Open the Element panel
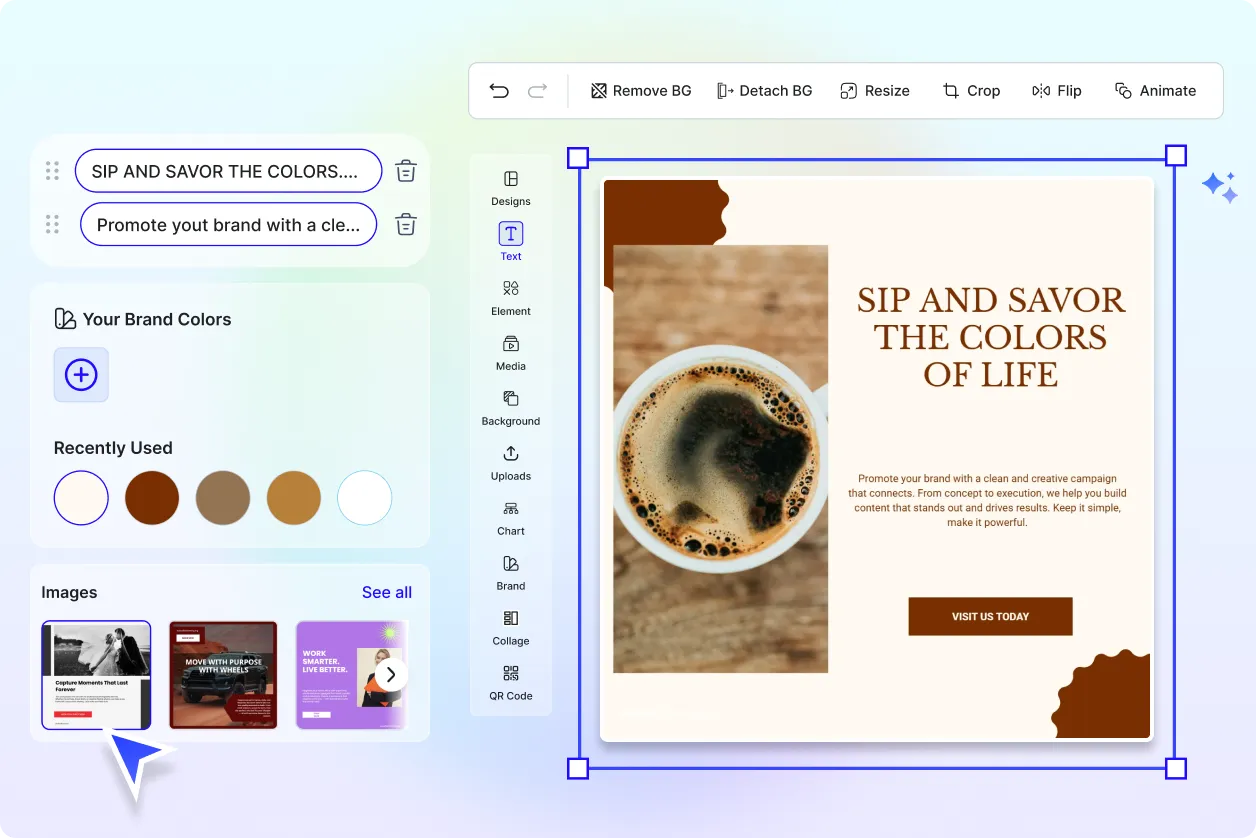 [x=510, y=300]
